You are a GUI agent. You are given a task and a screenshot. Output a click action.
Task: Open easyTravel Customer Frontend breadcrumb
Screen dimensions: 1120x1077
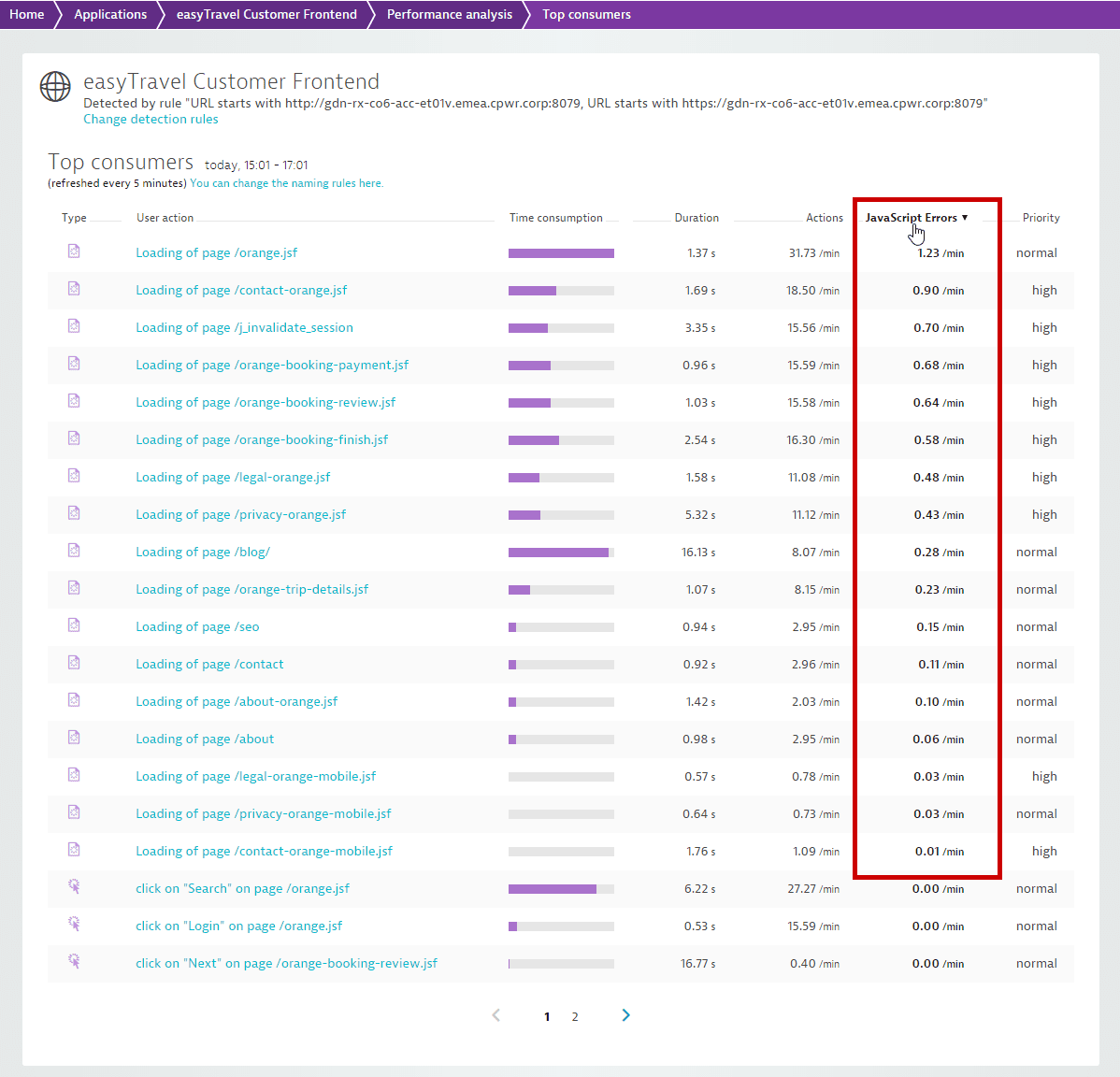(266, 14)
